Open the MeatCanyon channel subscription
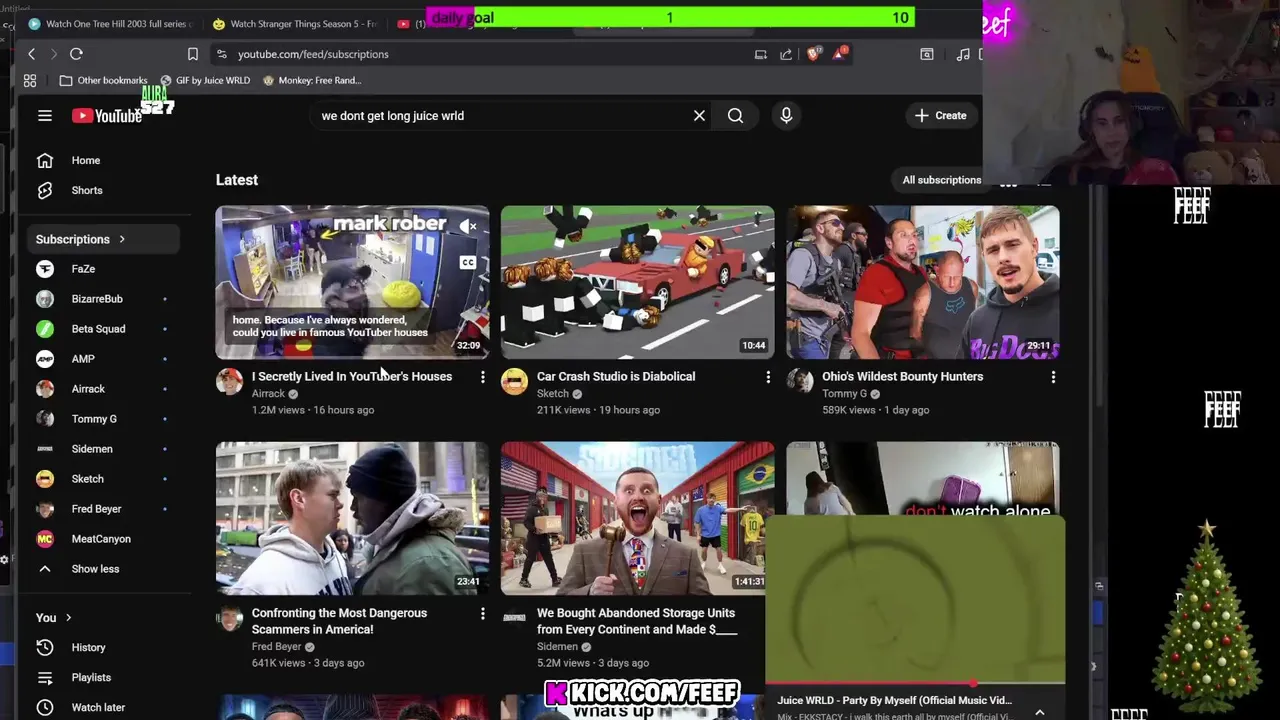 (104, 539)
